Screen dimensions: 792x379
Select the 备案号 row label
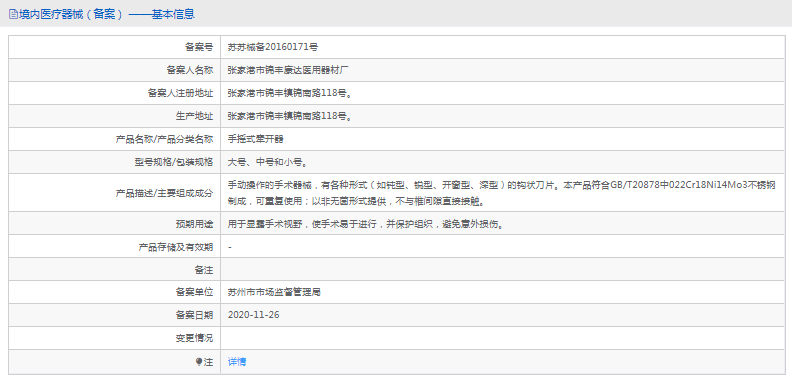(199, 48)
